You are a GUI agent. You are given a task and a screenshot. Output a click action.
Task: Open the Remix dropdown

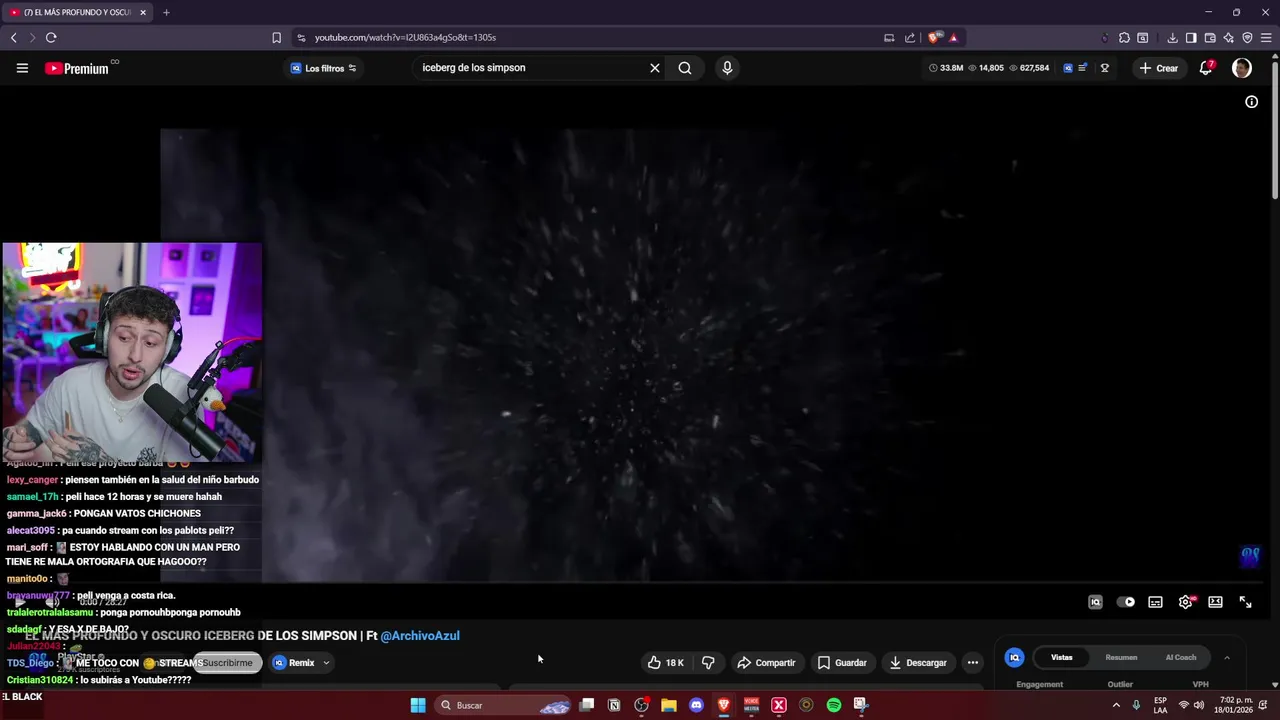pos(301,662)
